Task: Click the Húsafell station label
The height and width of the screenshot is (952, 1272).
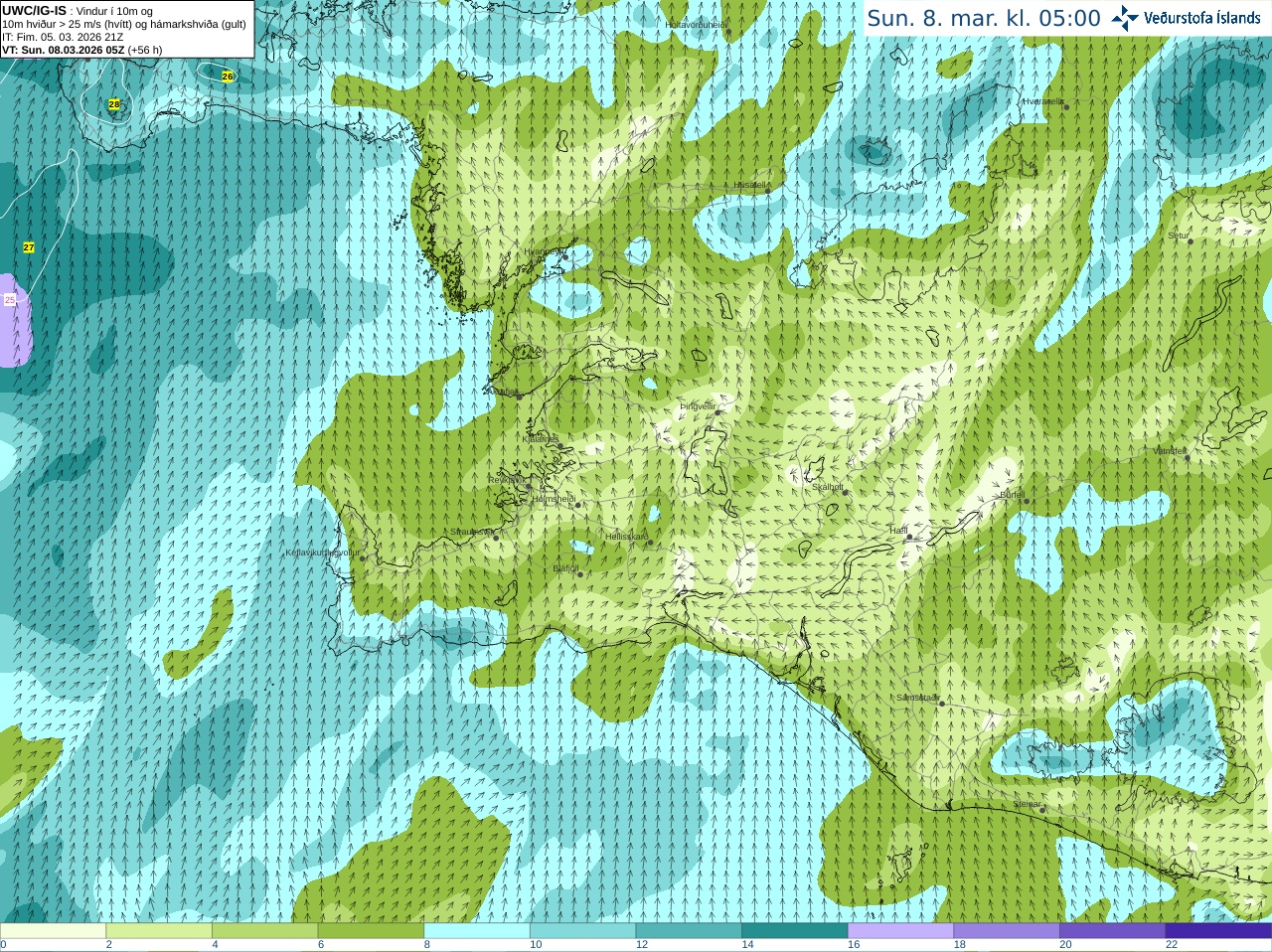Action: [750, 185]
